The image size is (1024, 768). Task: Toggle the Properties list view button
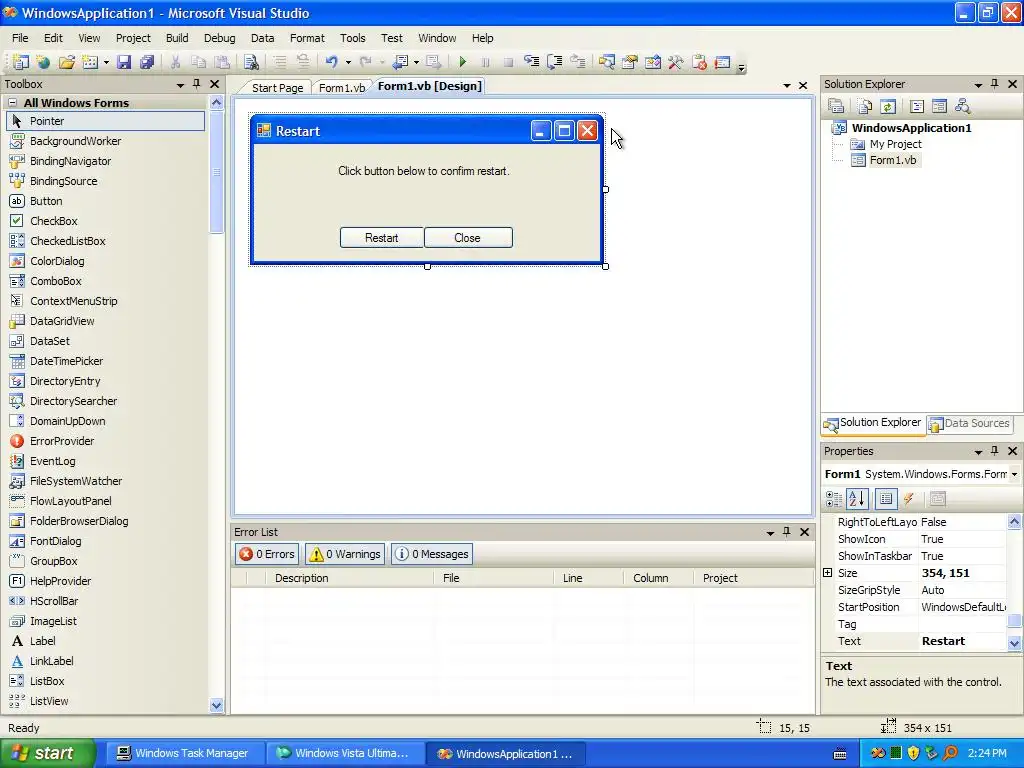click(886, 499)
